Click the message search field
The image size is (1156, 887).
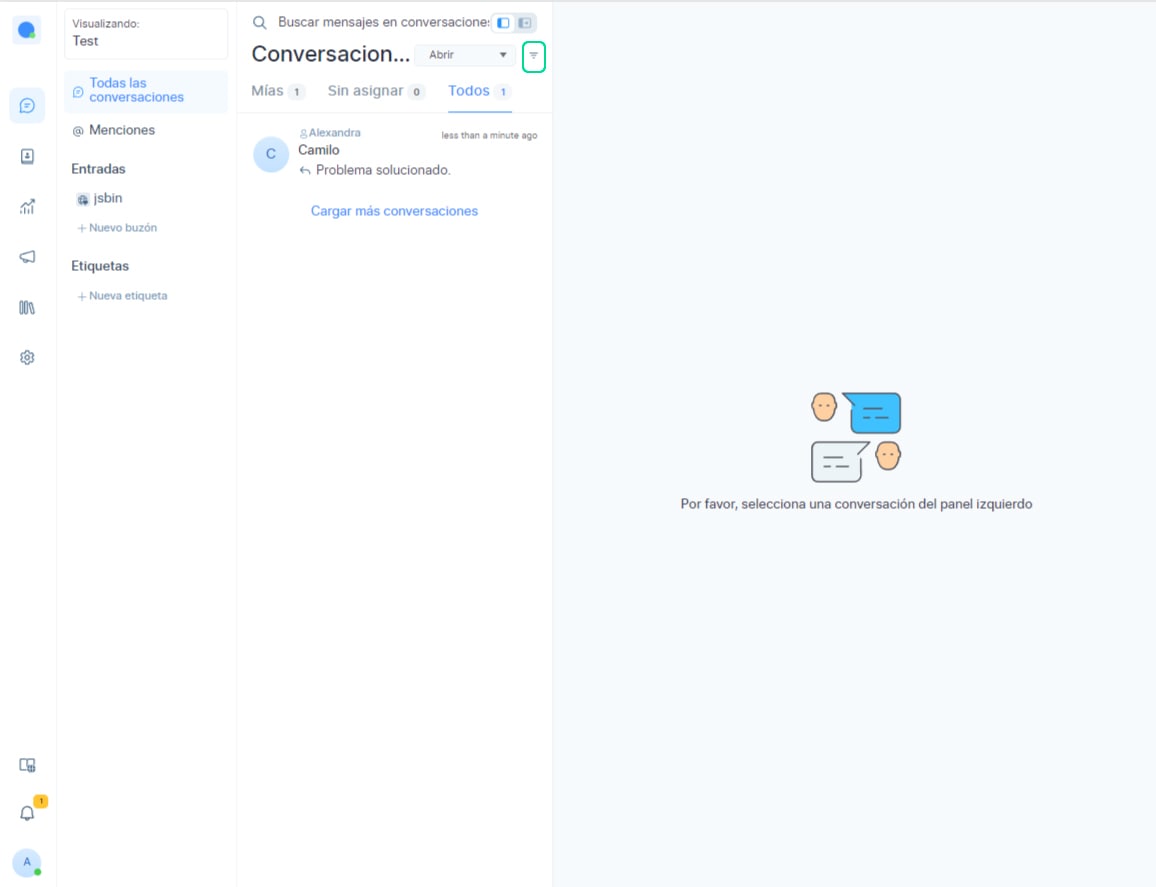click(380, 22)
